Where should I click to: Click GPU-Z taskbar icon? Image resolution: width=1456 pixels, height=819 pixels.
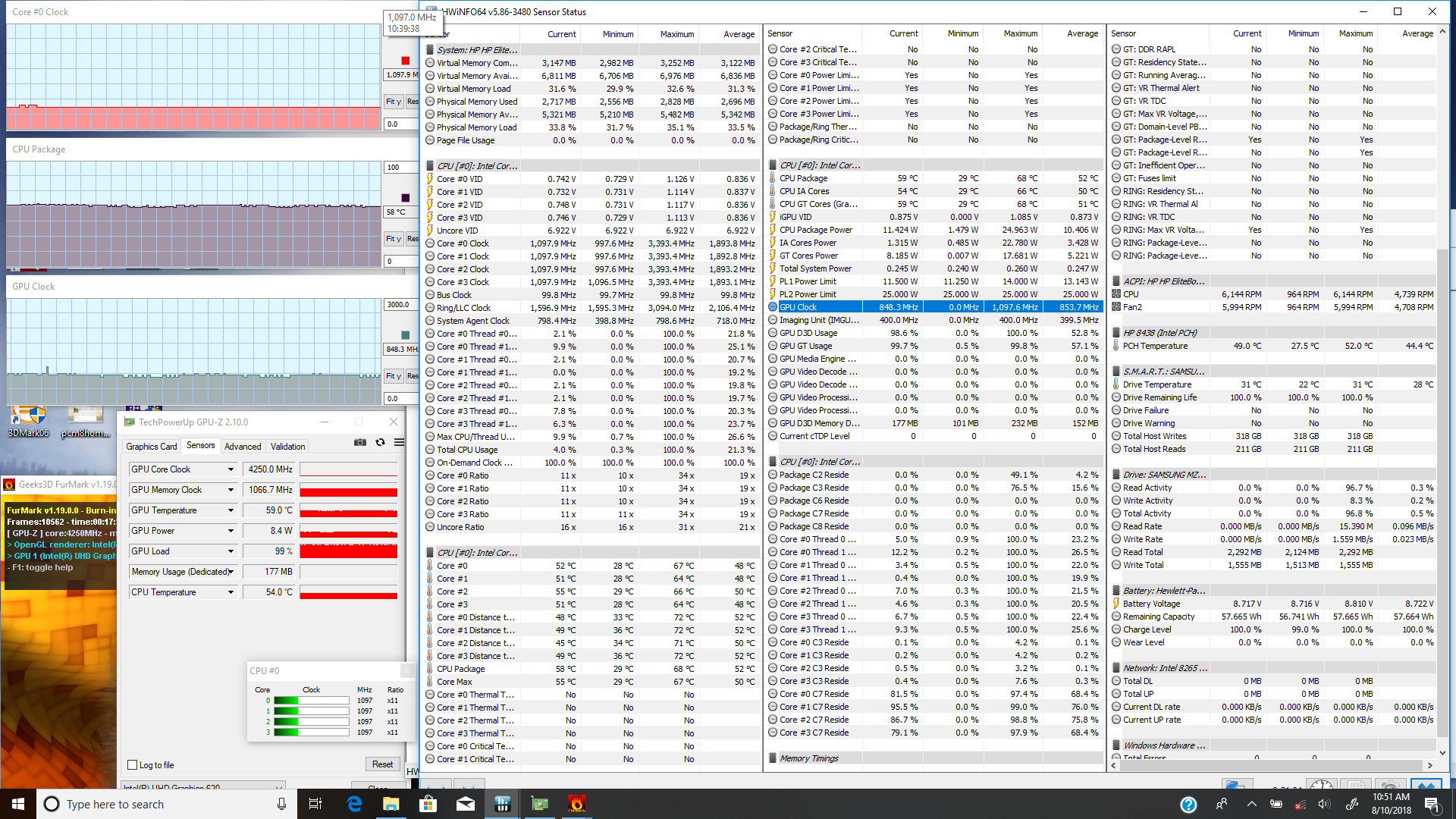click(539, 804)
